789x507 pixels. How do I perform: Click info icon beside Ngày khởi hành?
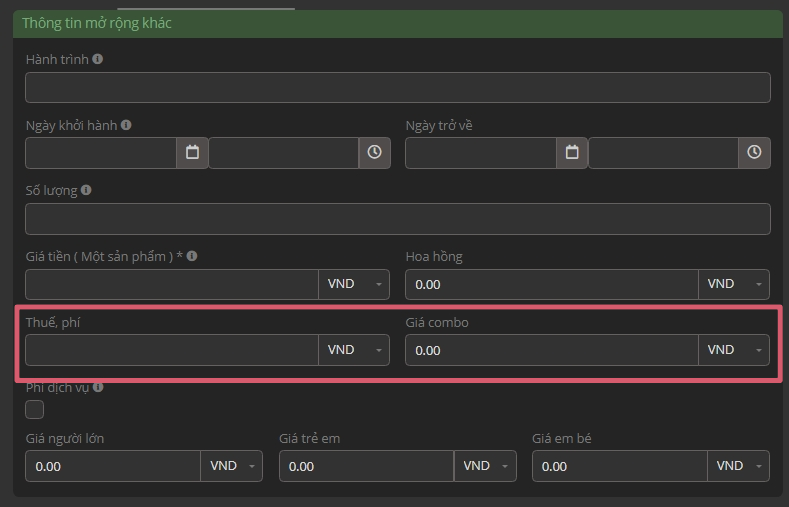click(x=126, y=125)
